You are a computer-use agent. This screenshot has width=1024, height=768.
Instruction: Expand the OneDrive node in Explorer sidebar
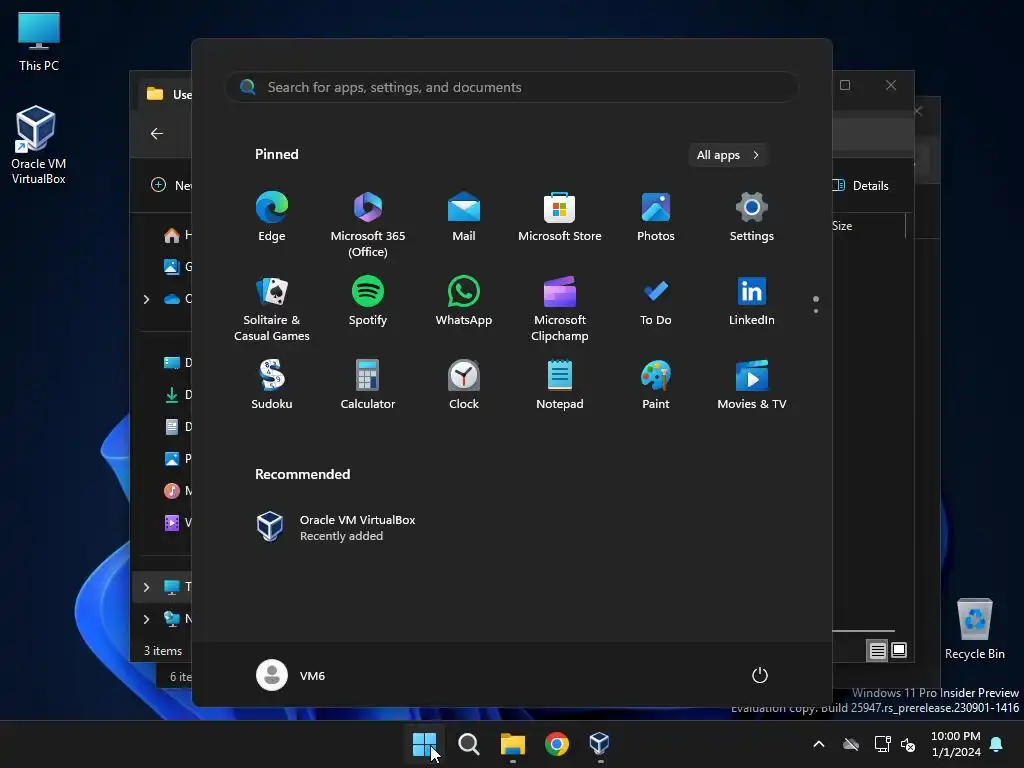click(x=146, y=299)
